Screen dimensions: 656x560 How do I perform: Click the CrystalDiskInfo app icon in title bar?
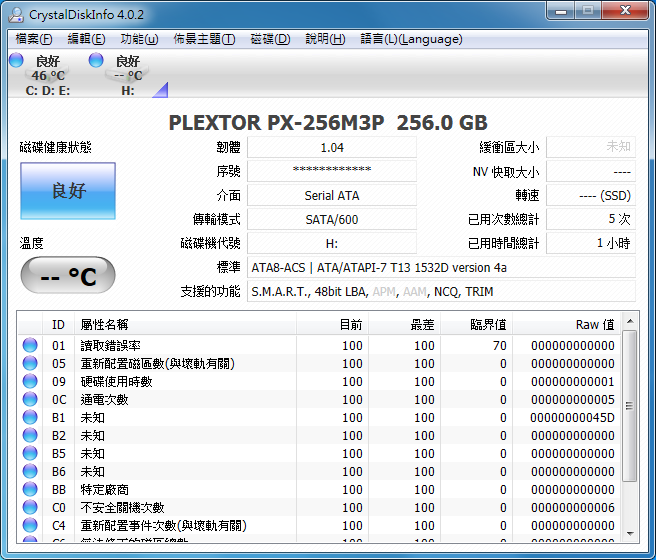coord(16,13)
